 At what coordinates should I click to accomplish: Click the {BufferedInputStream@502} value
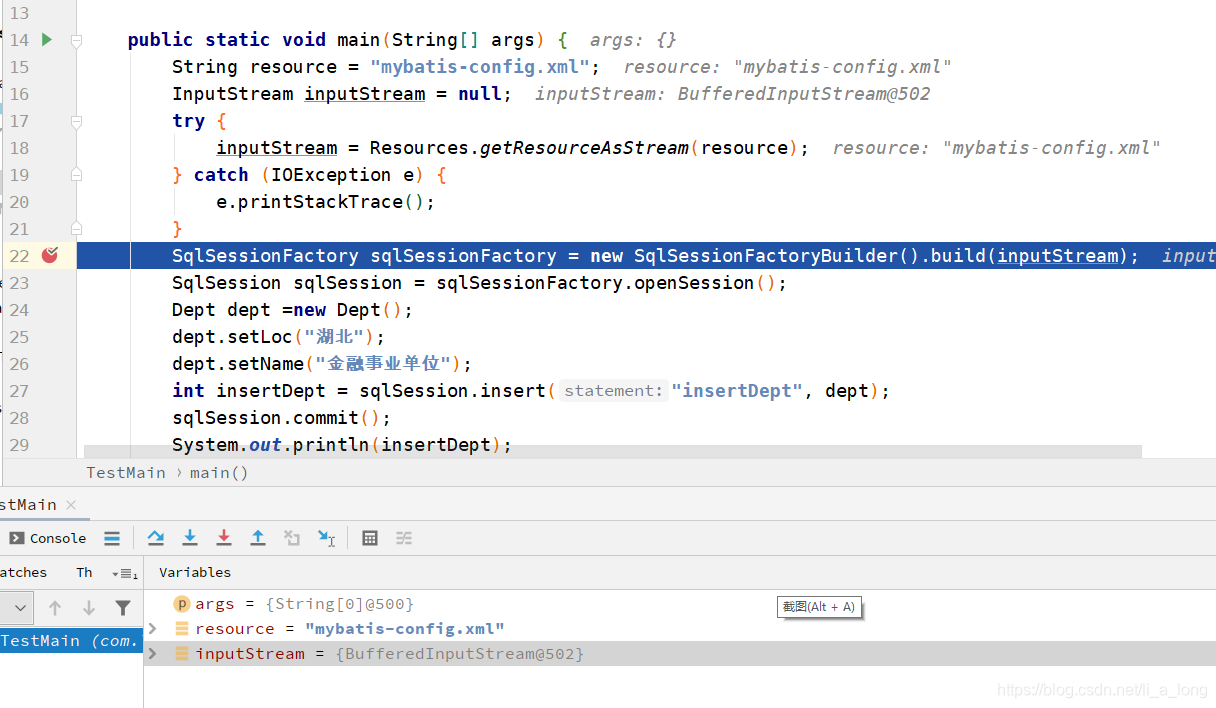(x=459, y=654)
